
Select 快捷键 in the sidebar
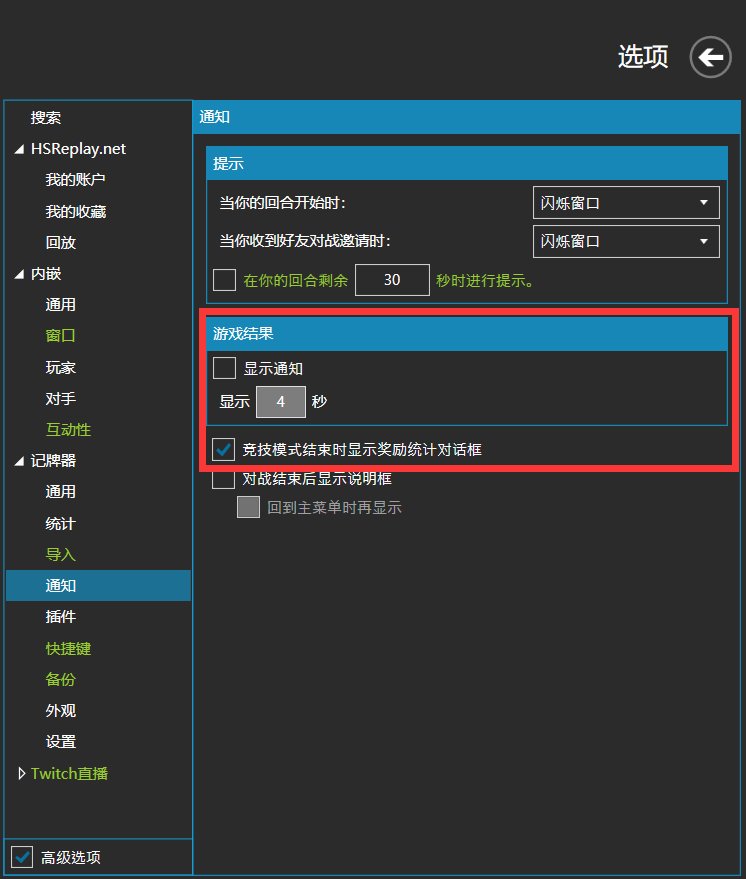coord(68,648)
